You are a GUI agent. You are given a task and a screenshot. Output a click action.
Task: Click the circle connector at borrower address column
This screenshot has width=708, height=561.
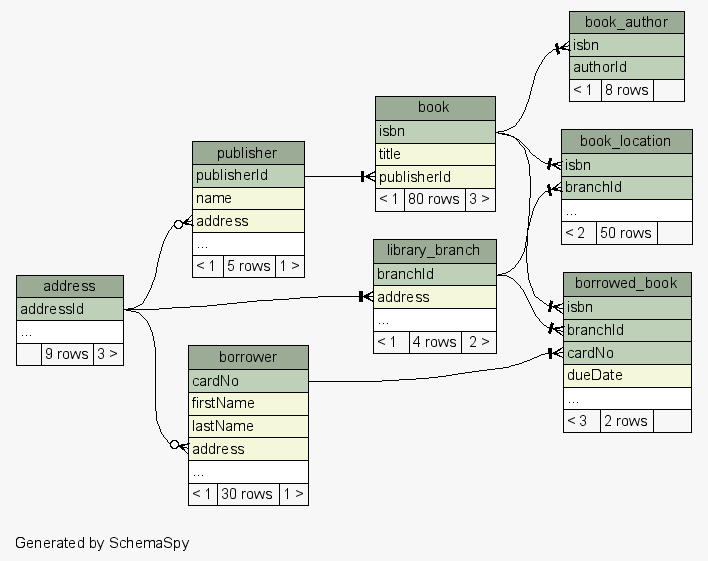click(x=177, y=445)
